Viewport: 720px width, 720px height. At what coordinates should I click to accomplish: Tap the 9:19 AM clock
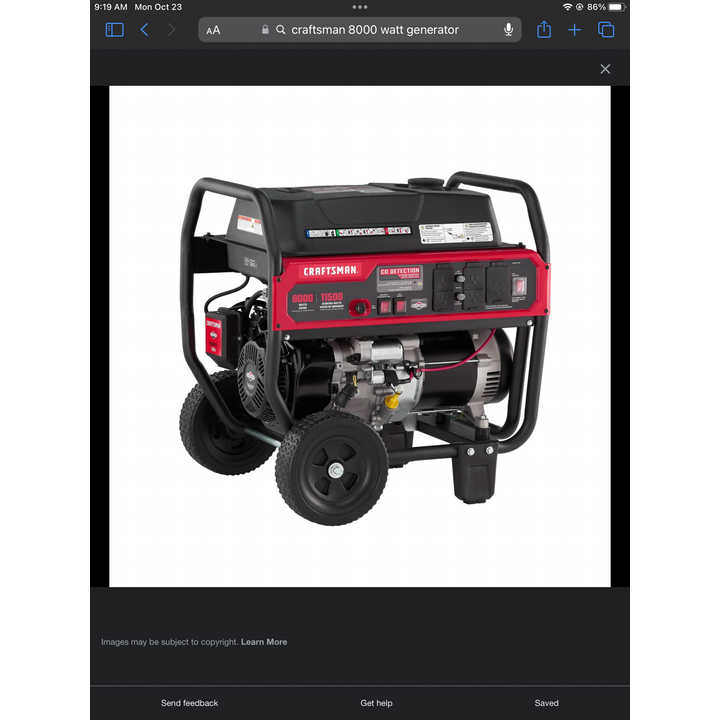tap(111, 7)
